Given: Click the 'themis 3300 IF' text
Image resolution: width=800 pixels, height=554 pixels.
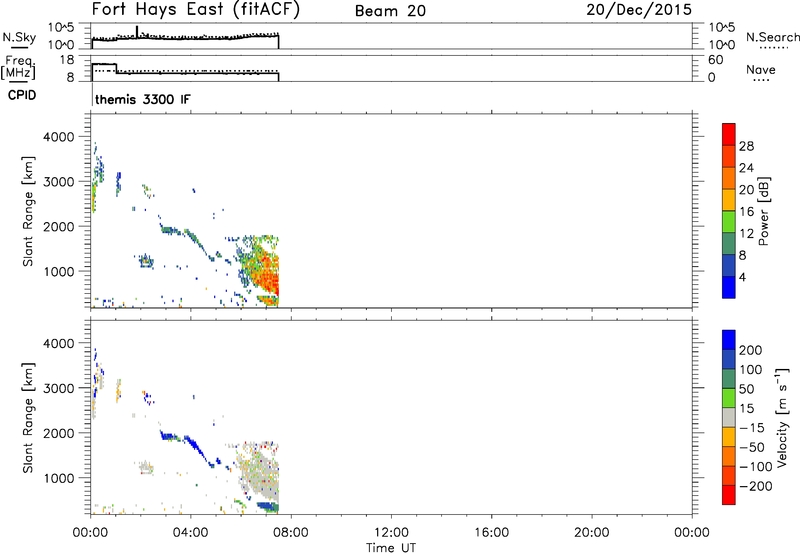Looking at the screenshot, I should click(143, 99).
